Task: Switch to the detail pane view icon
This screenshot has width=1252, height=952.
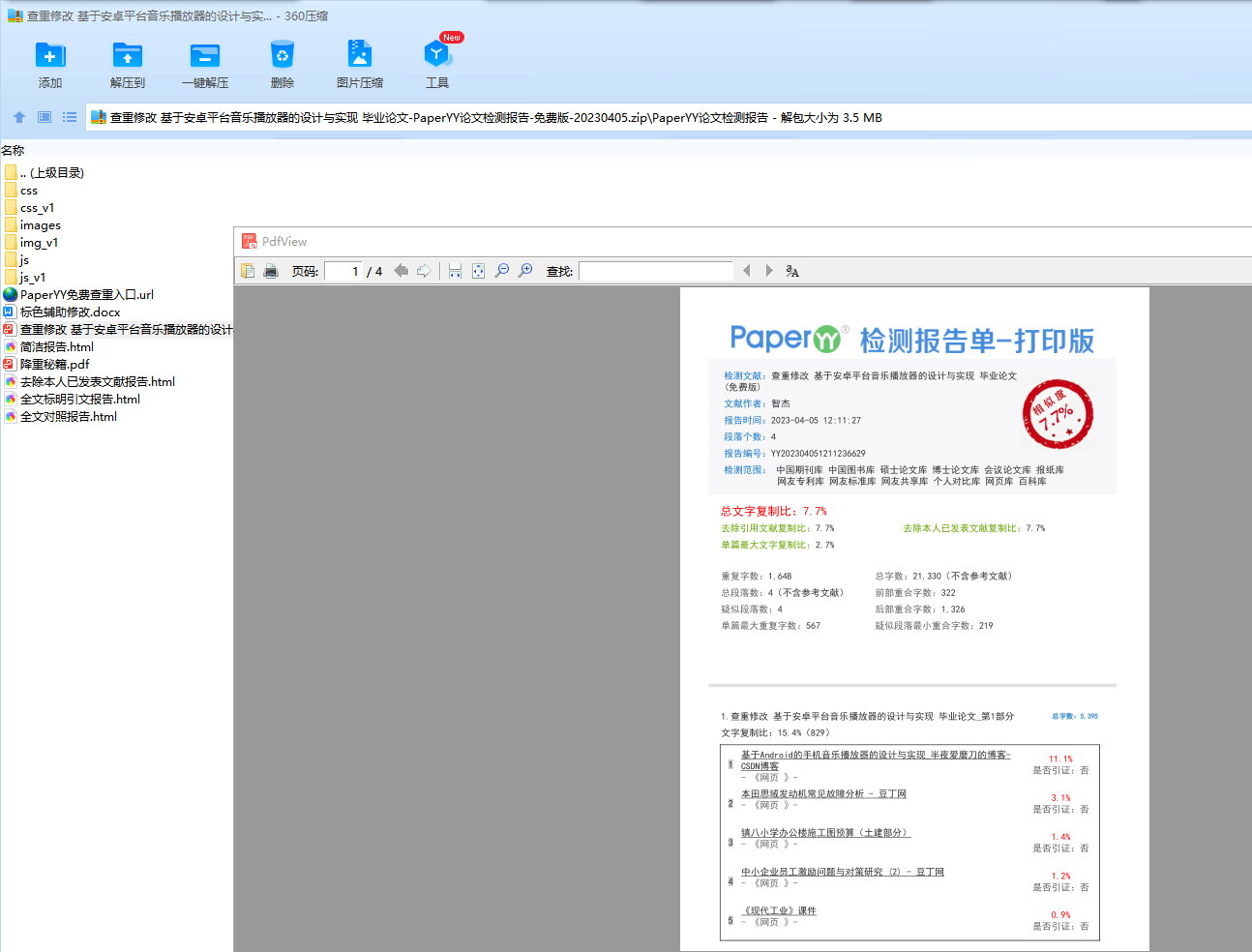Action: (x=45, y=117)
